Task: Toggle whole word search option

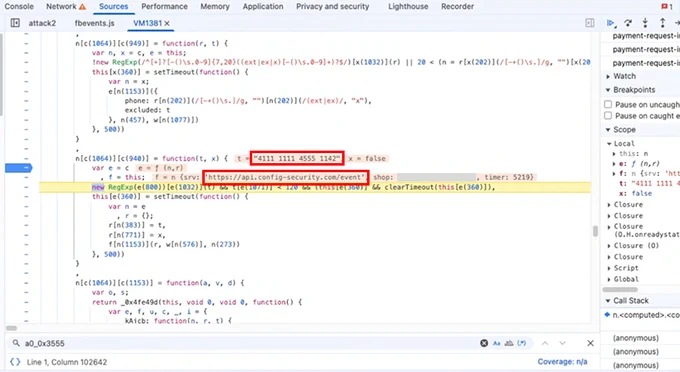Action: pyautogui.click(x=509, y=343)
